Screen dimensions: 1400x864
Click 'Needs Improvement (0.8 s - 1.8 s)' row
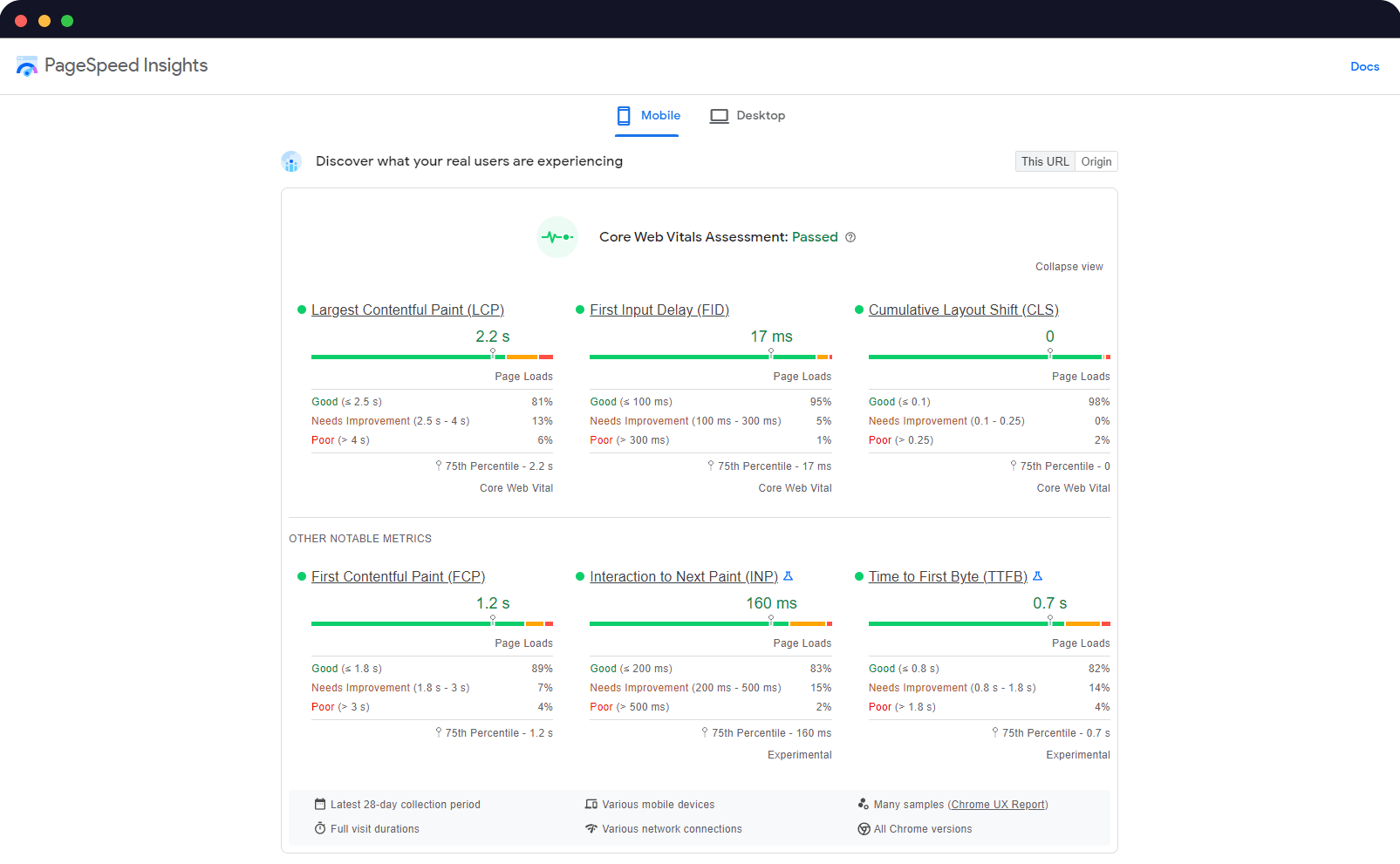coord(989,688)
